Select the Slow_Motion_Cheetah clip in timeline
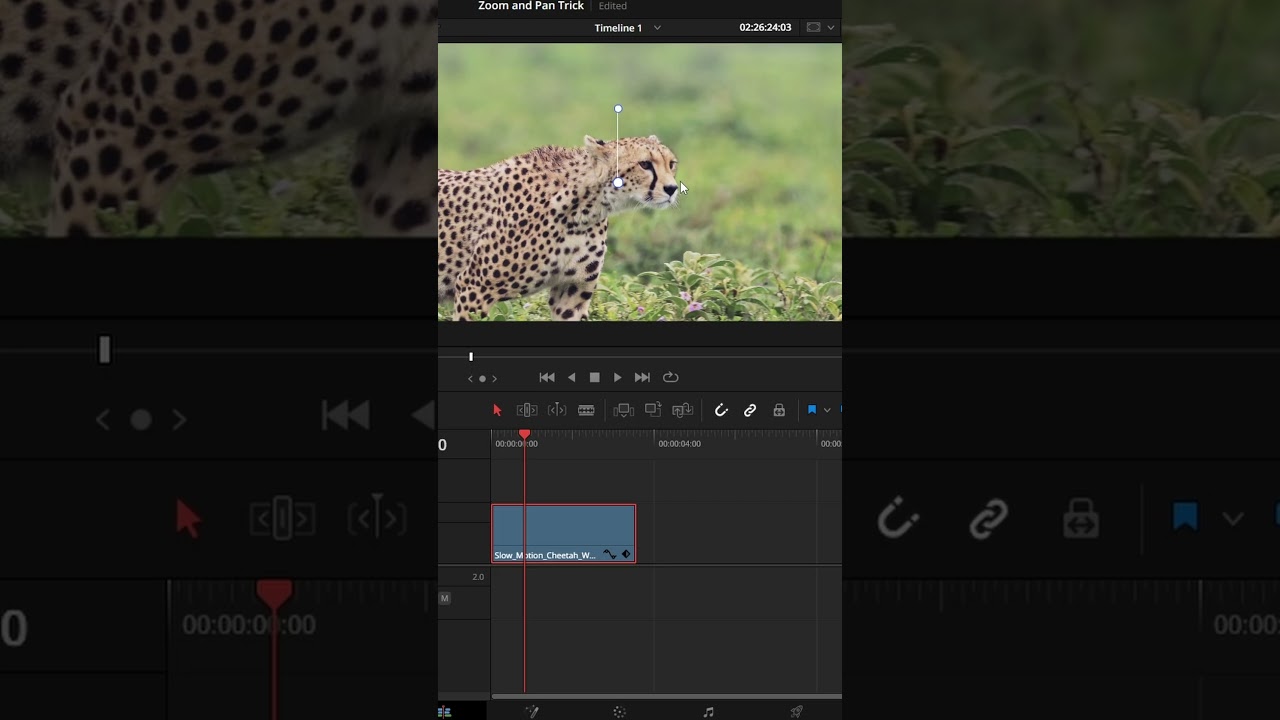 click(563, 534)
